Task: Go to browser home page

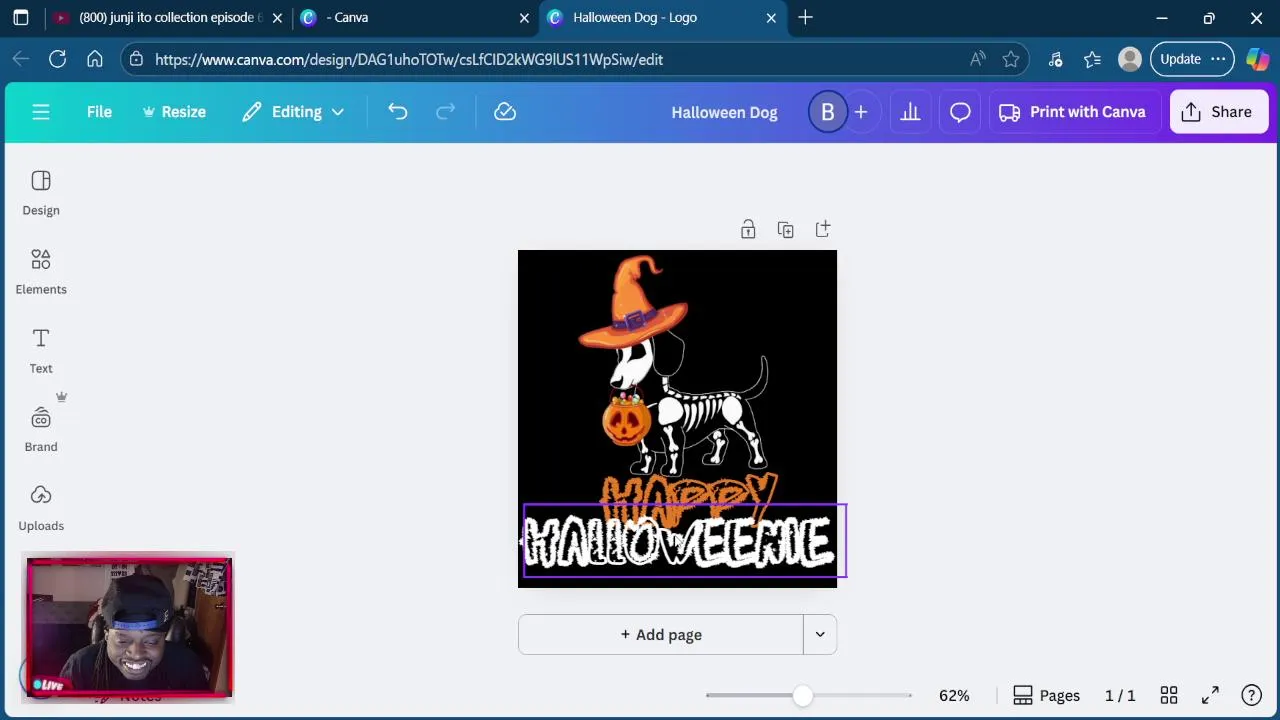Action: pyautogui.click(x=95, y=59)
